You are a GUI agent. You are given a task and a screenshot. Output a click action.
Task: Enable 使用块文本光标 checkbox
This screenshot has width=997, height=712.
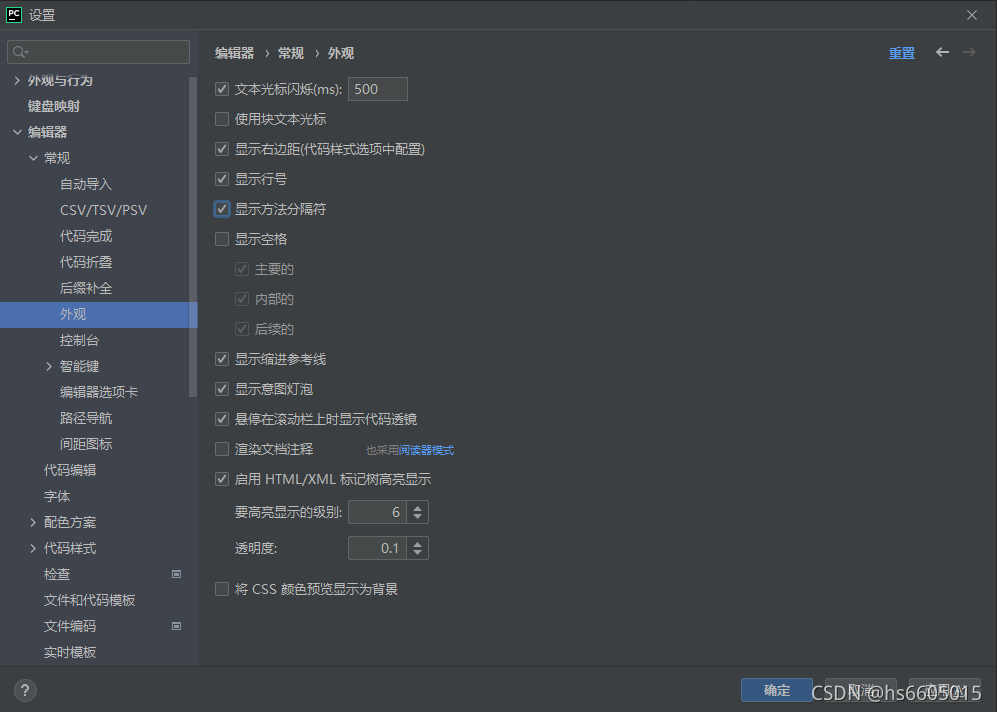coord(222,119)
